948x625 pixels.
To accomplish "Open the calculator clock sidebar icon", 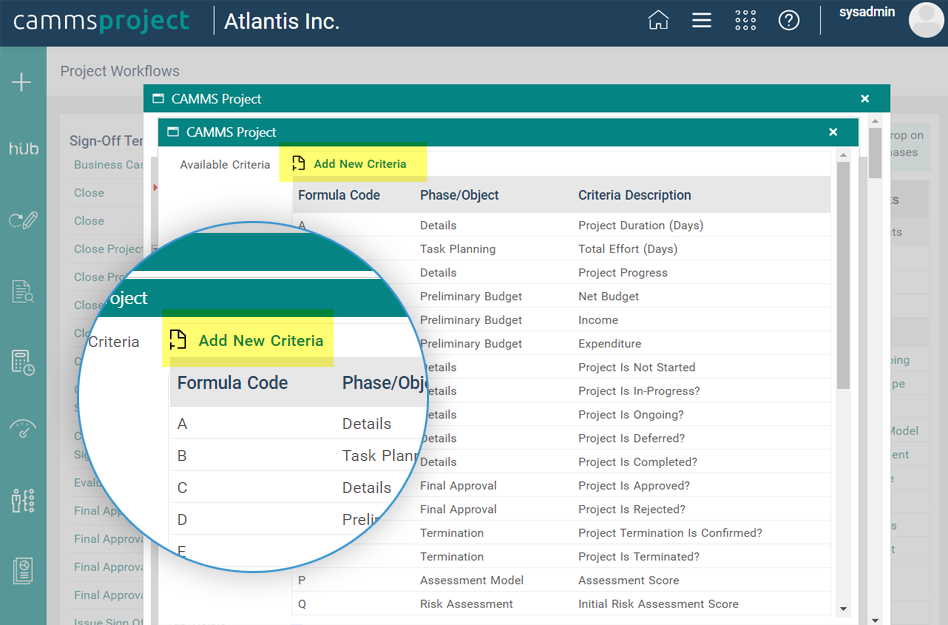I will tap(23, 362).
